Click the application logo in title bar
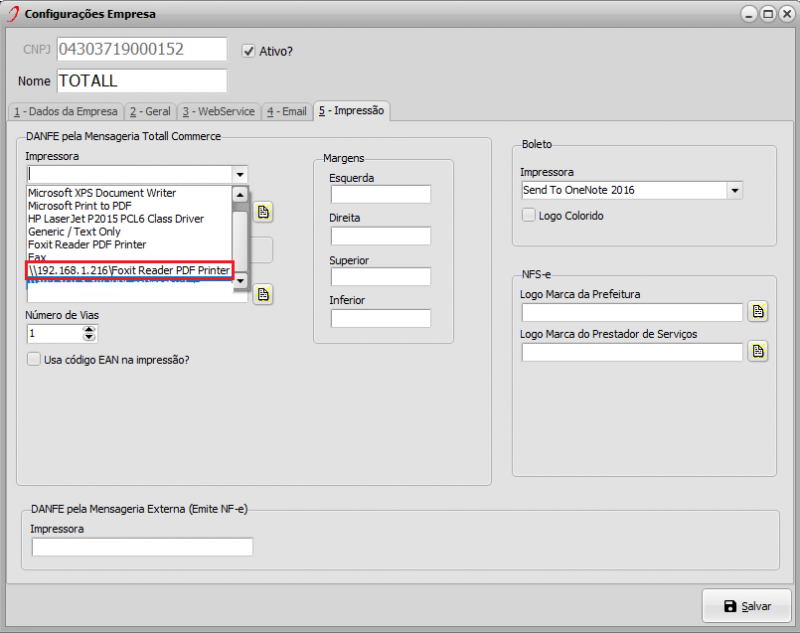Viewport: 800px width, 633px height. (11, 14)
